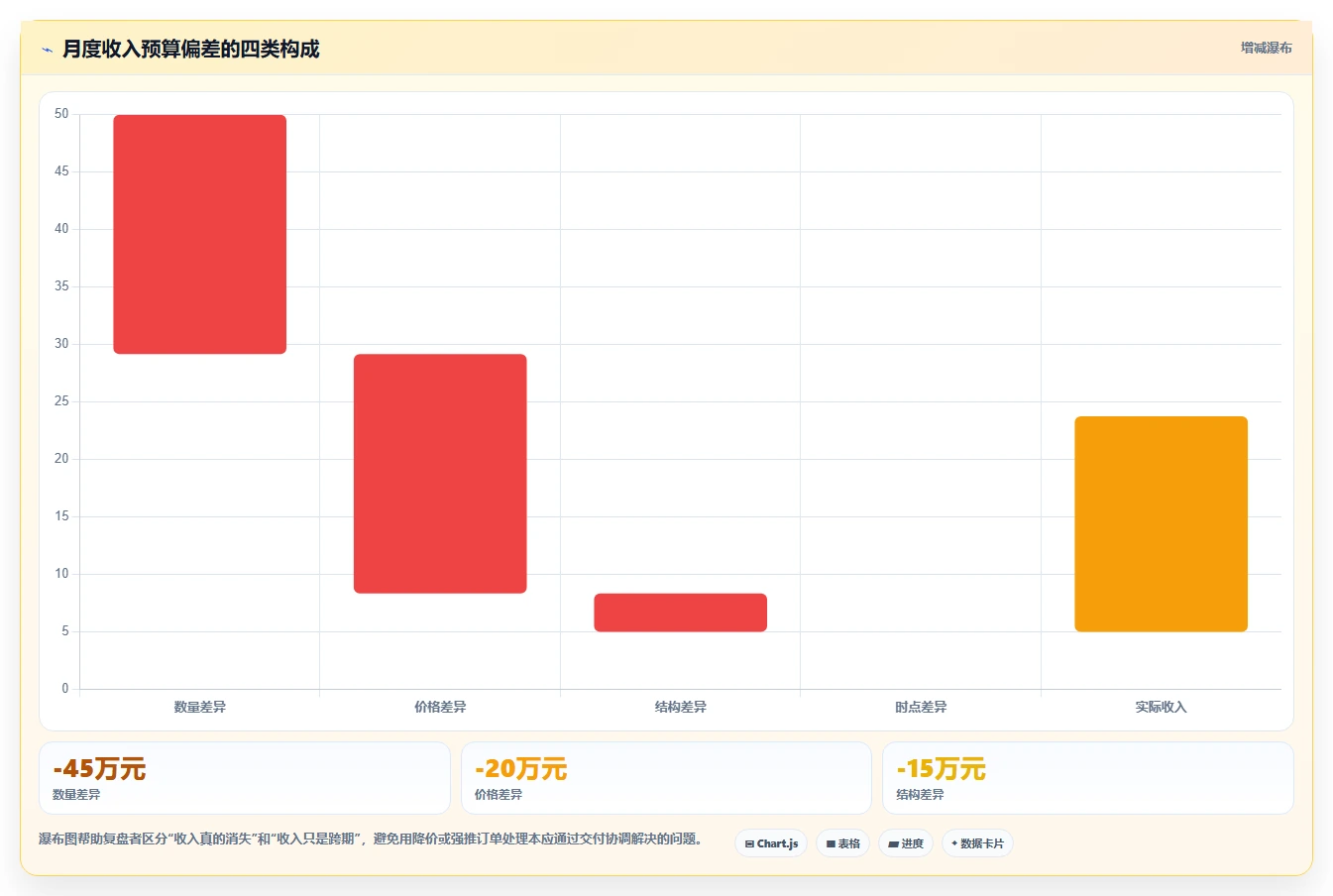Click the red 价格差异 waterfall bar
The height and width of the screenshot is (896, 1333).
pos(440,474)
